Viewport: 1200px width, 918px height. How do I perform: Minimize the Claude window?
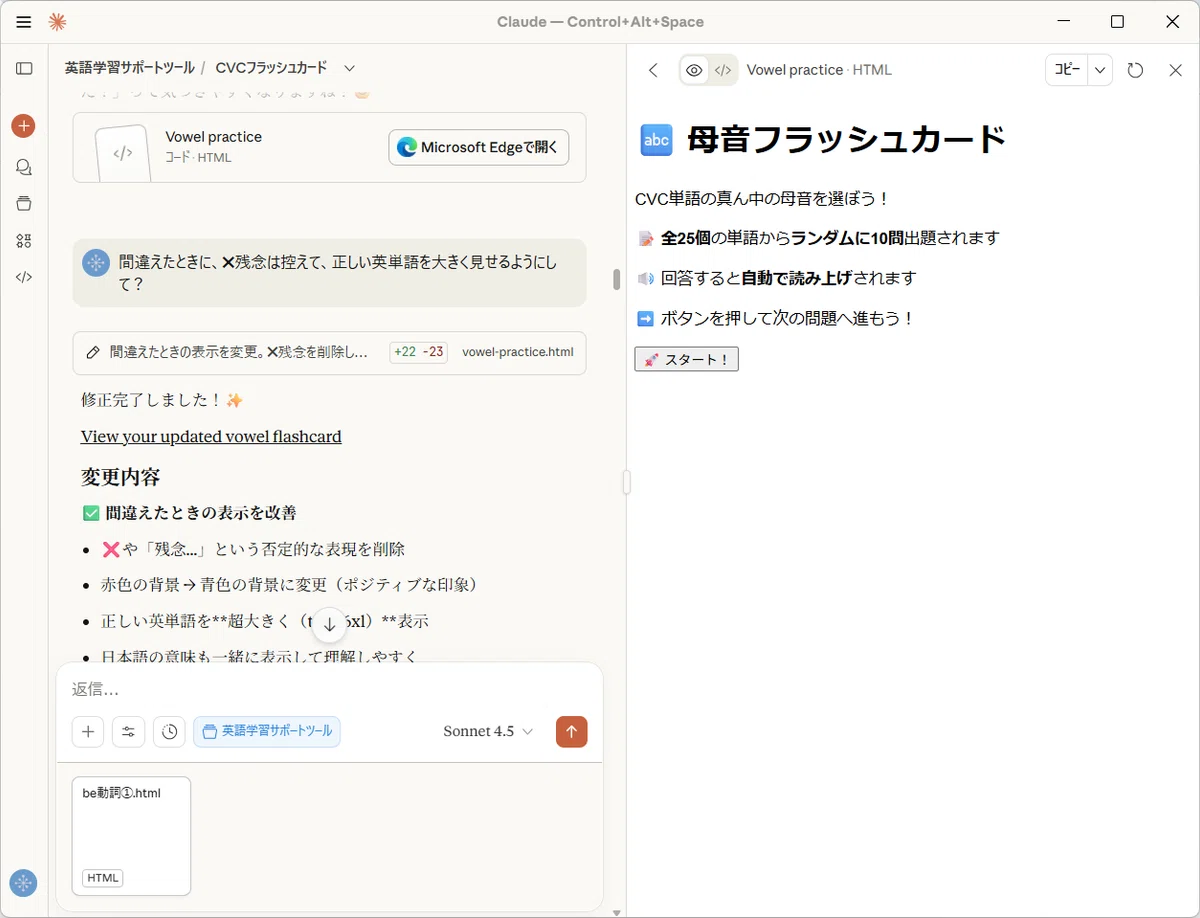tap(1062, 21)
